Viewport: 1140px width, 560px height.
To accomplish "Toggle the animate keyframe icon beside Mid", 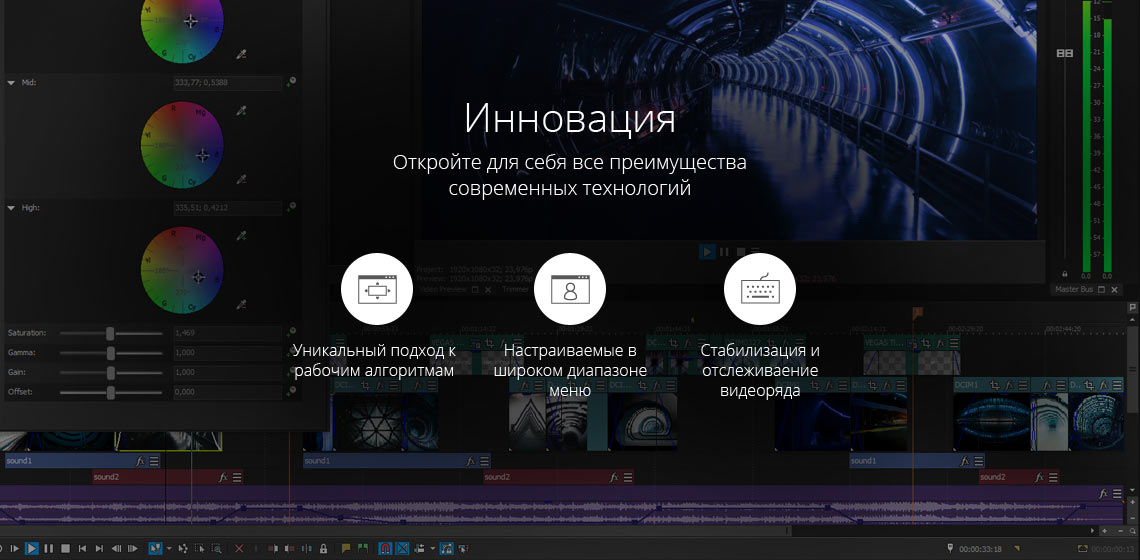I will click(x=291, y=82).
